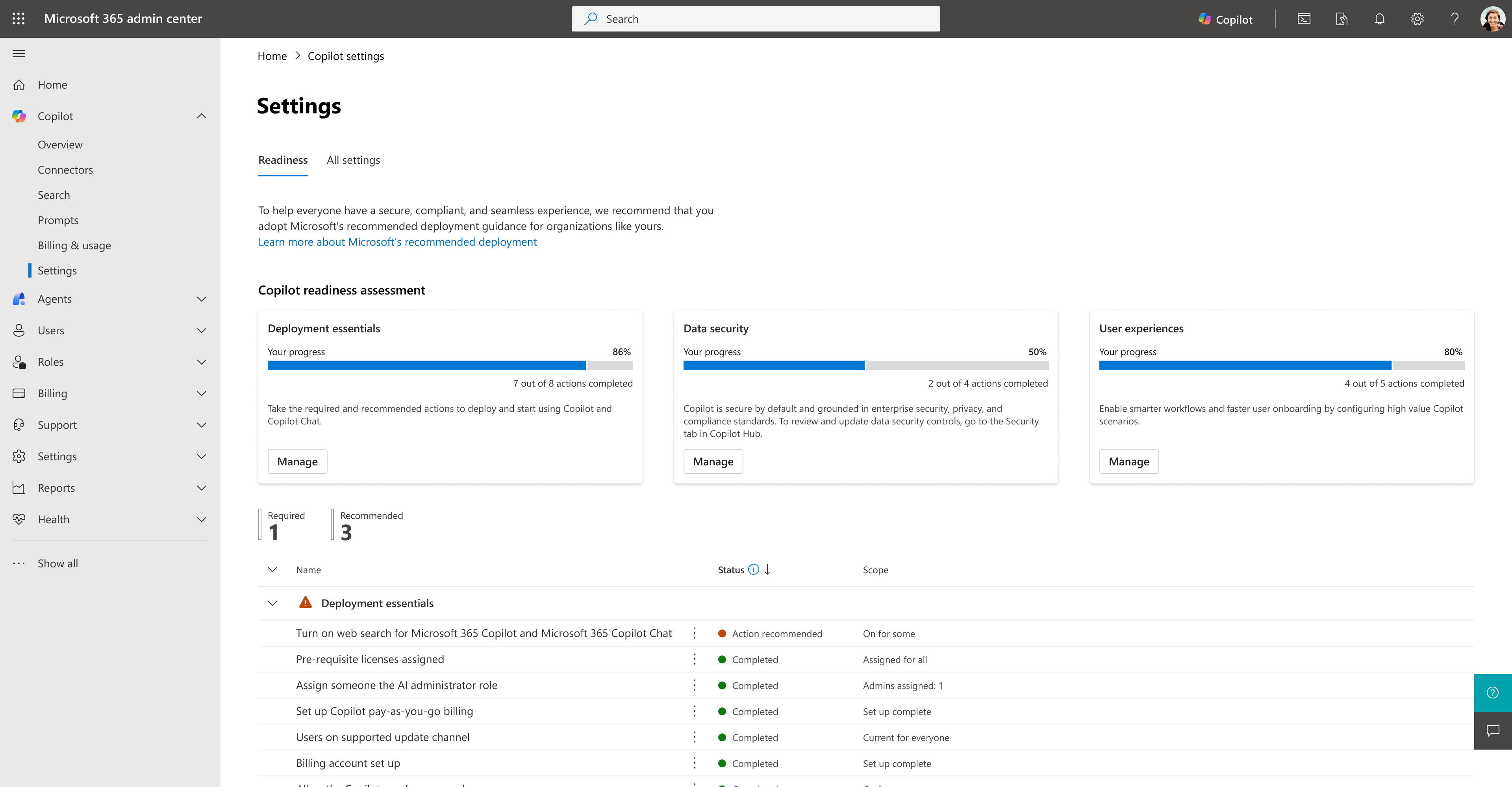The image size is (1512, 787).
Task: Expand the Roles sidebar section
Action: point(201,362)
